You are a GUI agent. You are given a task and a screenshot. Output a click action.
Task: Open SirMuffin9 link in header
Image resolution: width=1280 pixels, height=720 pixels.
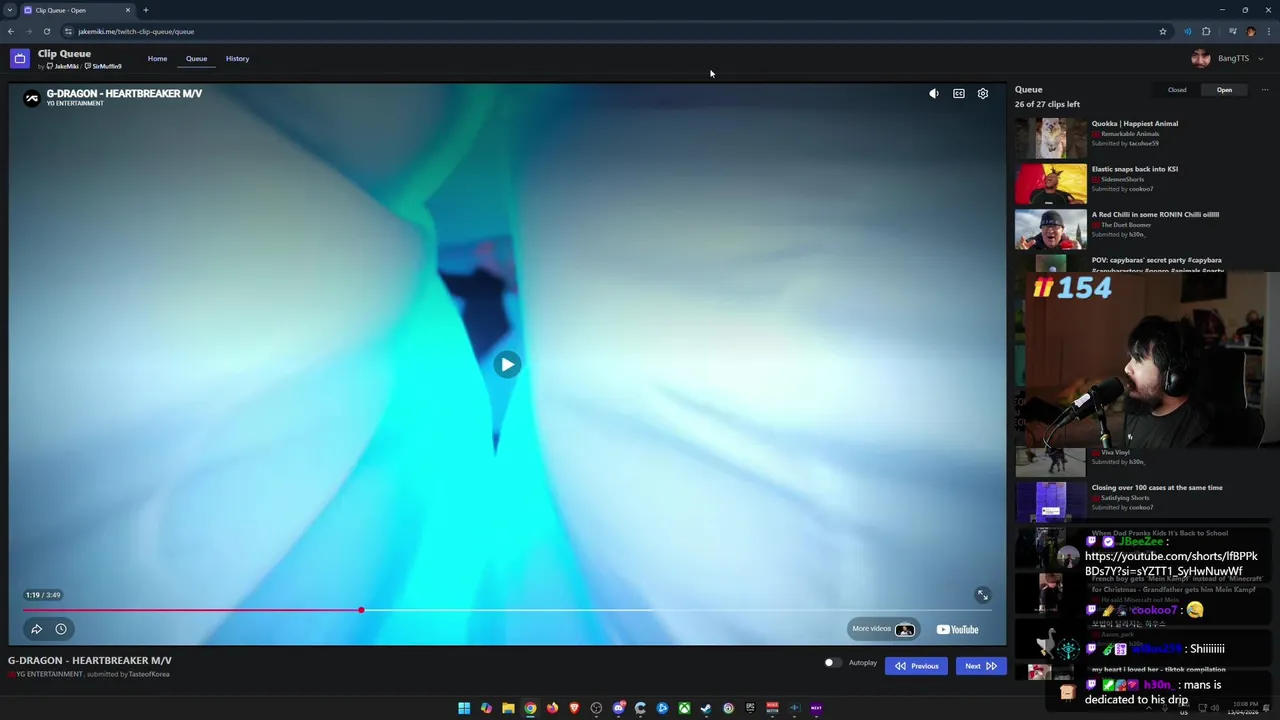click(104, 66)
